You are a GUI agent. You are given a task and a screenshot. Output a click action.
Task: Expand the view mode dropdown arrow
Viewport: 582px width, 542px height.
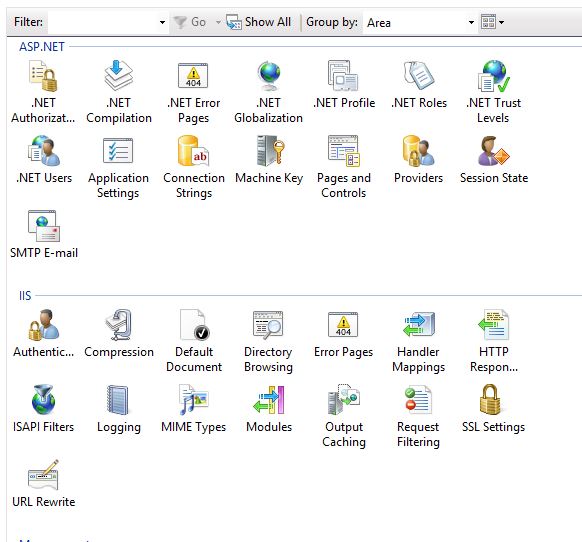(501, 22)
